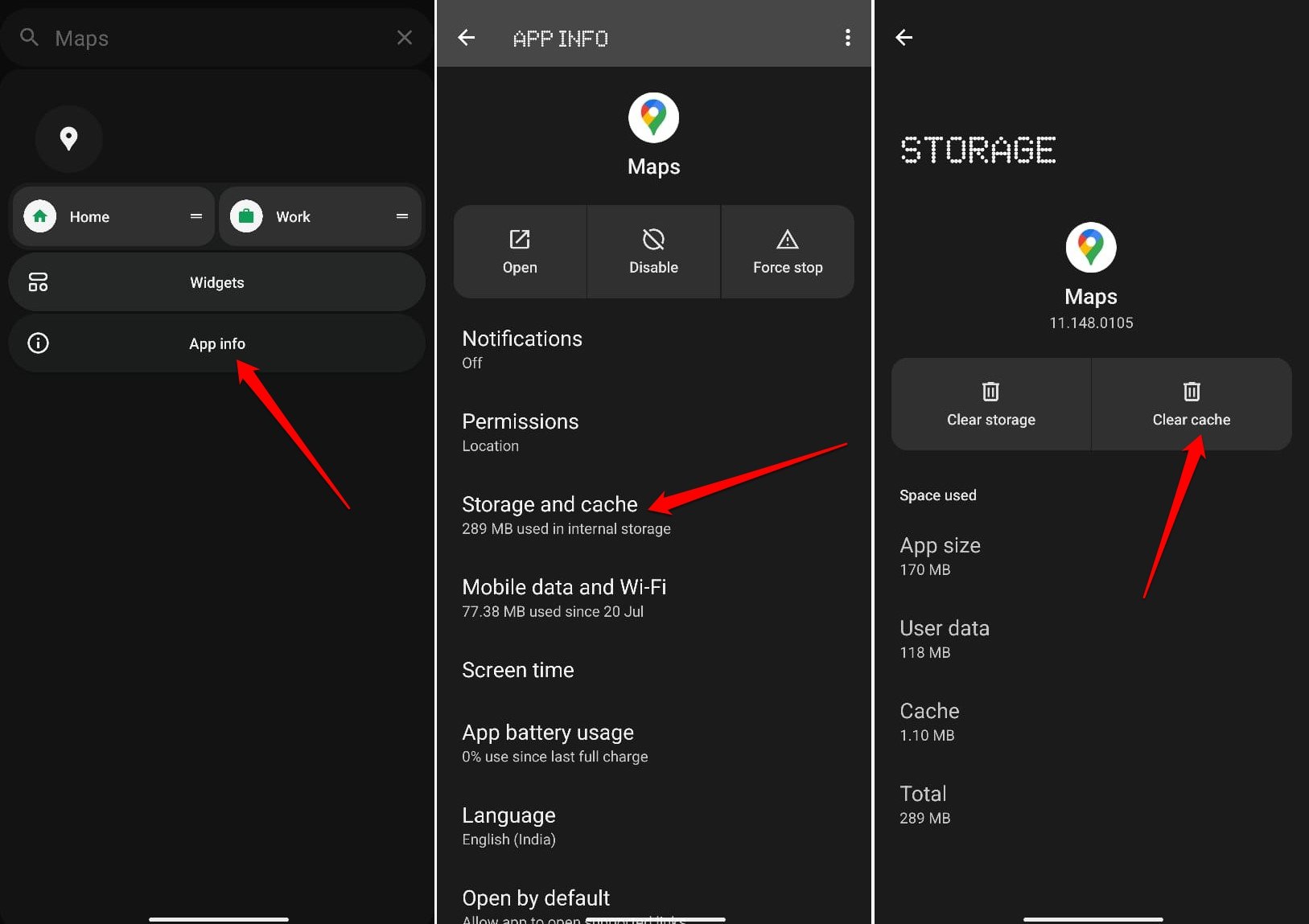Screen dimensions: 1309x924
Task: Tap Clear storage trash icon
Action: (990, 392)
